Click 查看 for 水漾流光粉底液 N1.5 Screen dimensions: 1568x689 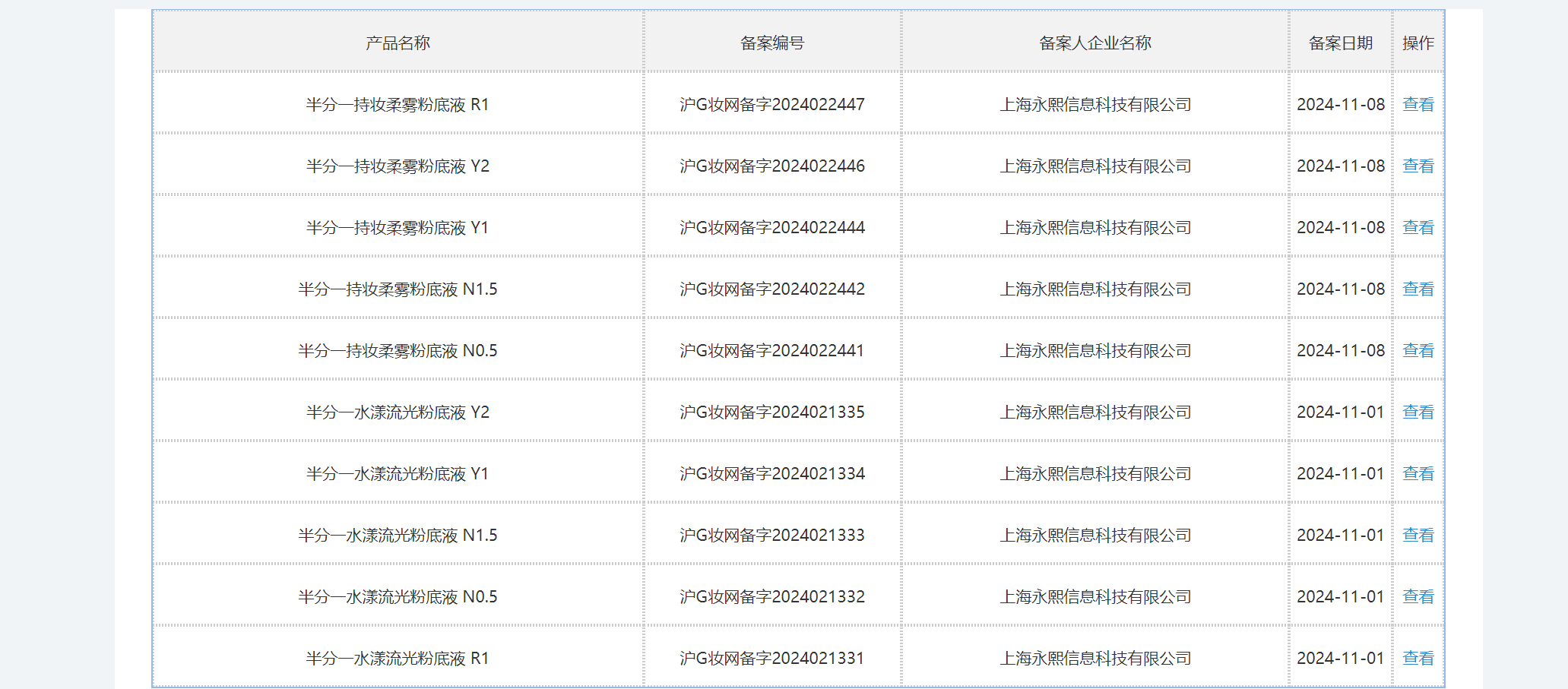pyautogui.click(x=1418, y=535)
